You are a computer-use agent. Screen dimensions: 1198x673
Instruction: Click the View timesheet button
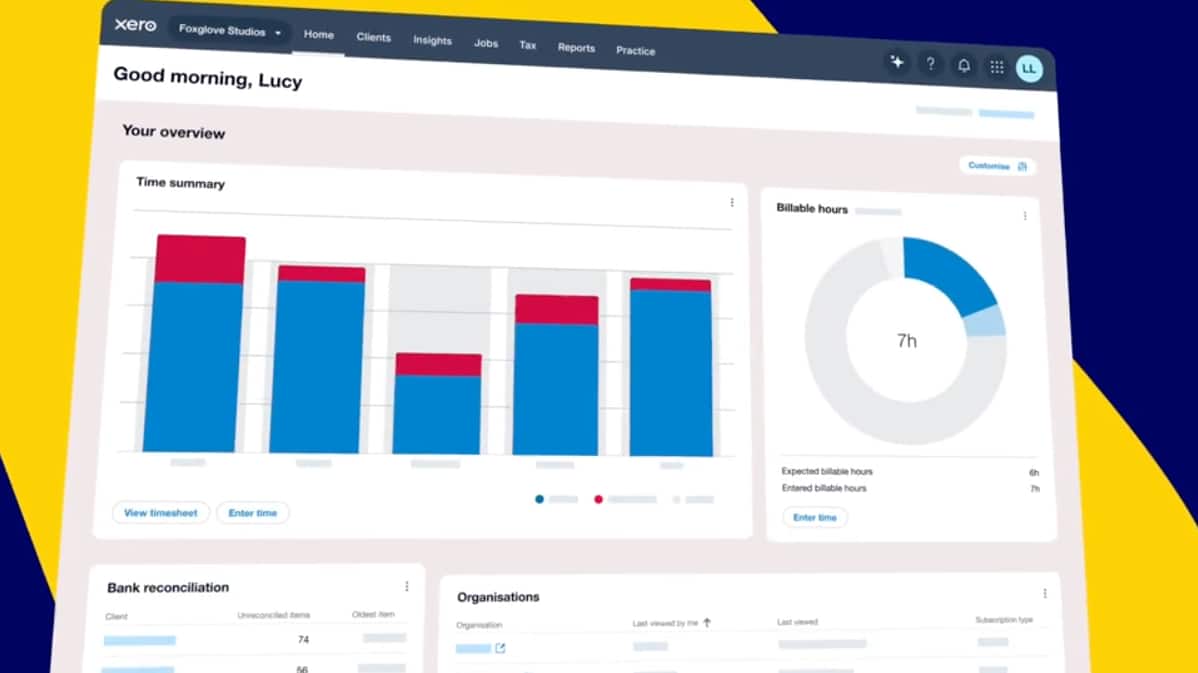point(160,513)
